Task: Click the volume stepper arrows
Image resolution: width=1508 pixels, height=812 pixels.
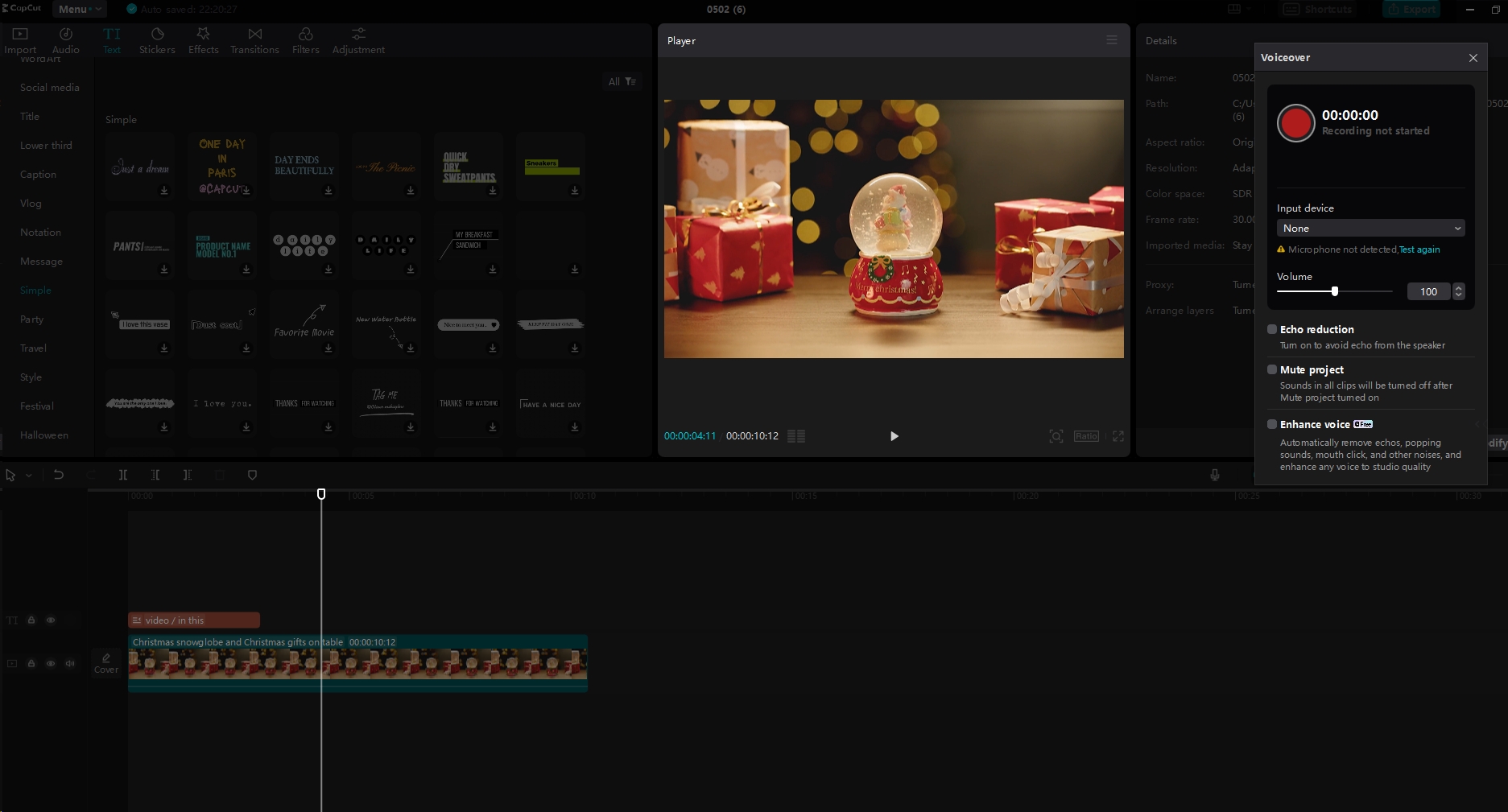Action: (x=1458, y=291)
